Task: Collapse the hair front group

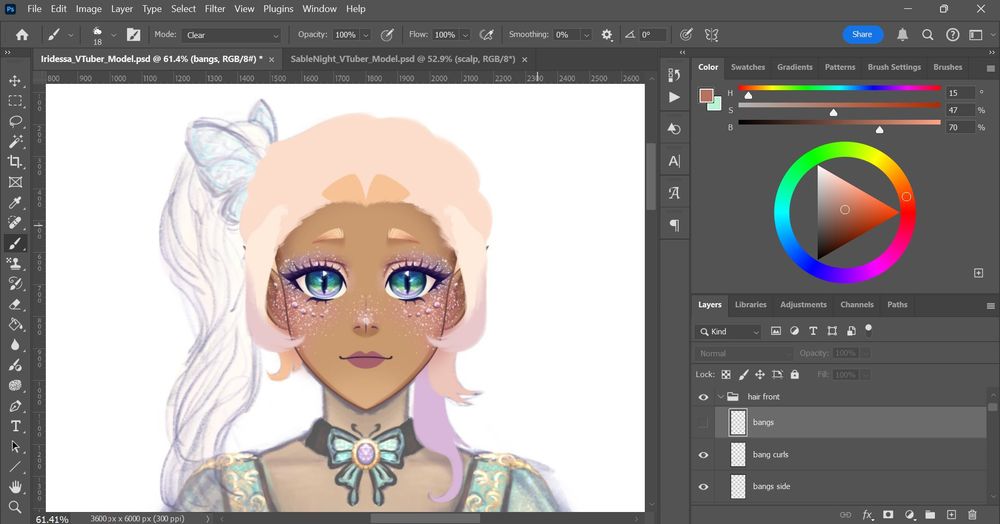Action: (720, 397)
